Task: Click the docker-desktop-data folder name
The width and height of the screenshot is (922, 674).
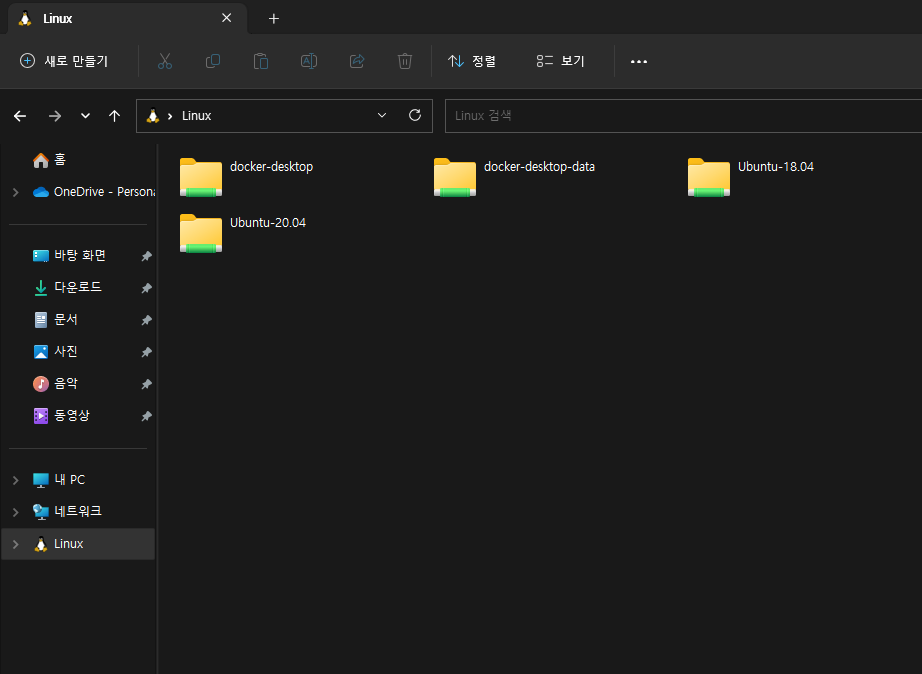Action: coord(539,167)
